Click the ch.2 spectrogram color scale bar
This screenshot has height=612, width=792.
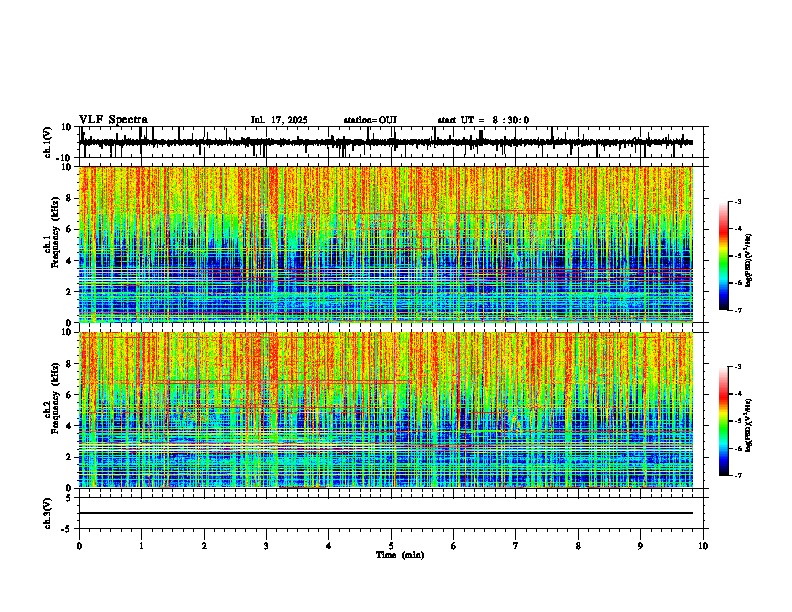[x=724, y=421]
